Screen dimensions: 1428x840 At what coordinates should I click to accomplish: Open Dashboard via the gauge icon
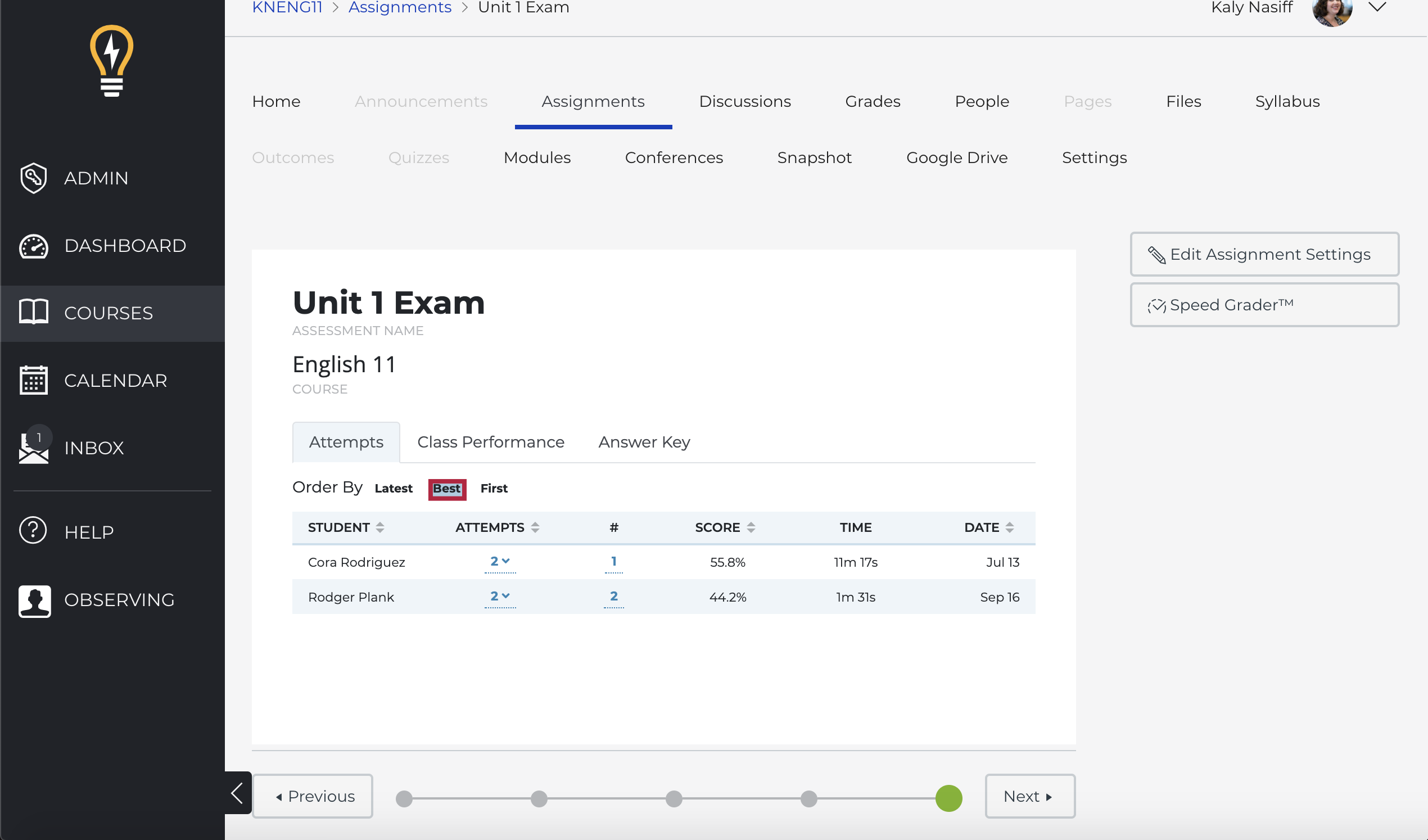33,246
